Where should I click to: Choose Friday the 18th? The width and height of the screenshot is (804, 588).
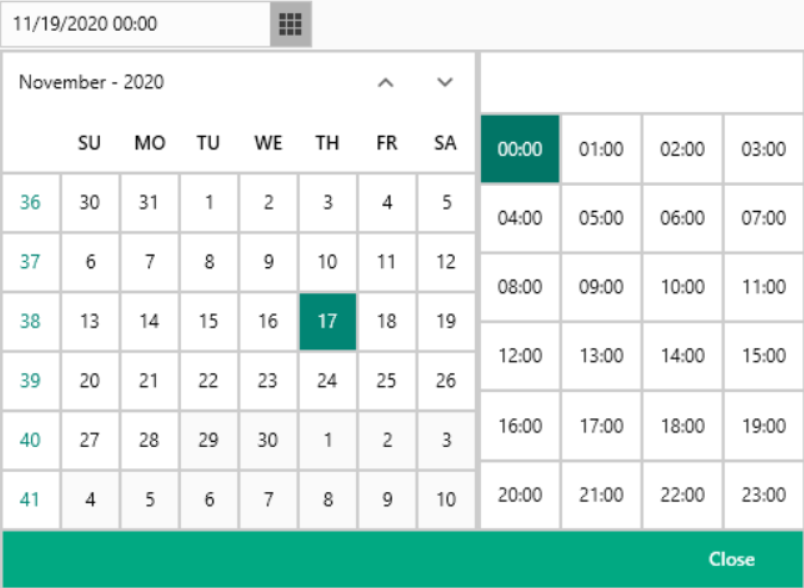click(x=386, y=321)
